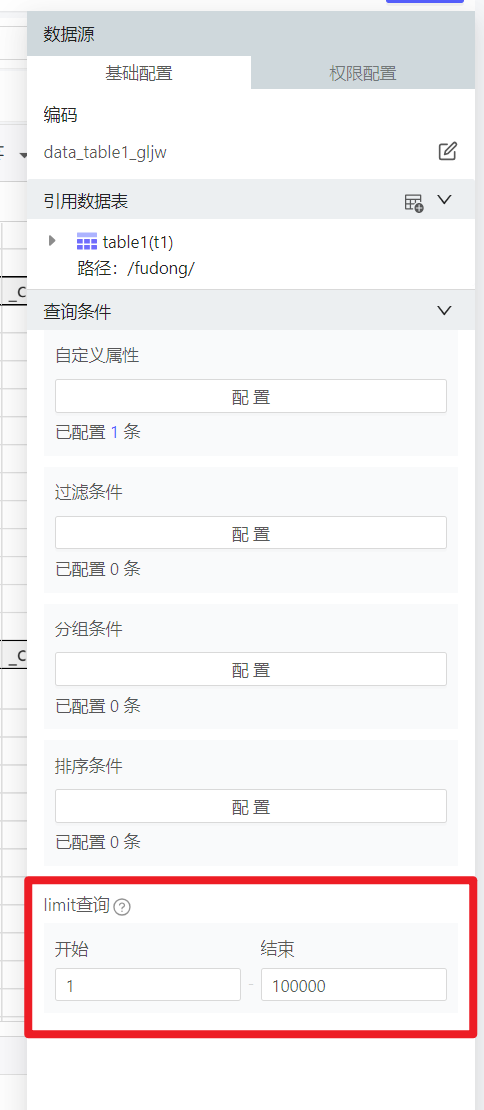Click the table1 grid icon
The image size is (484, 1110).
coord(86,242)
